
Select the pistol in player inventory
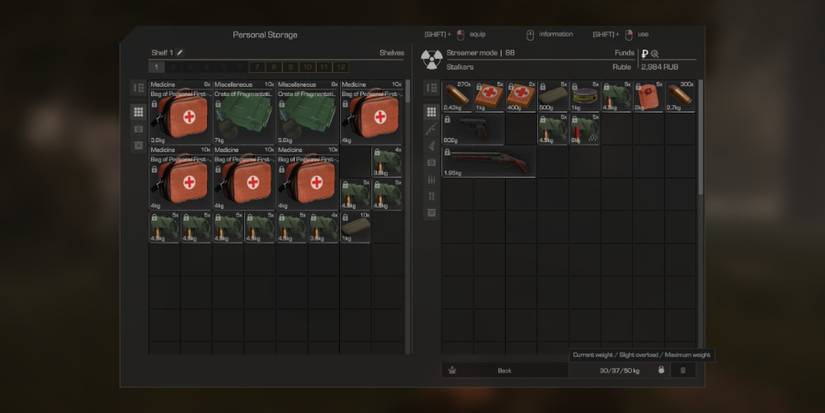tap(473, 131)
